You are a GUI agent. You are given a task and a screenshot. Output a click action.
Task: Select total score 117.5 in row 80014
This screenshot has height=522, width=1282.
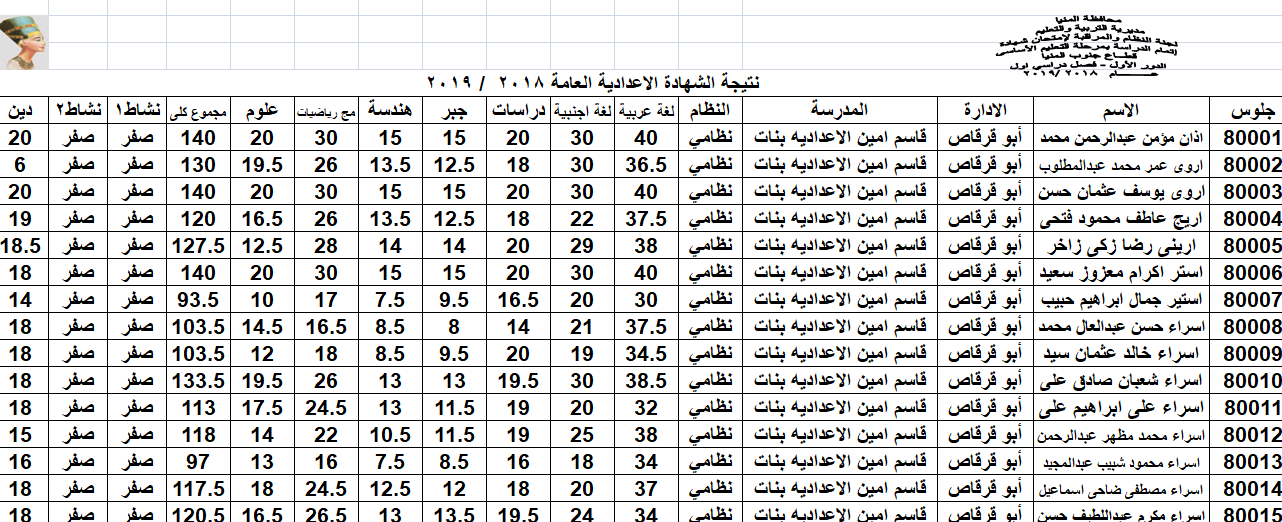click(199, 488)
